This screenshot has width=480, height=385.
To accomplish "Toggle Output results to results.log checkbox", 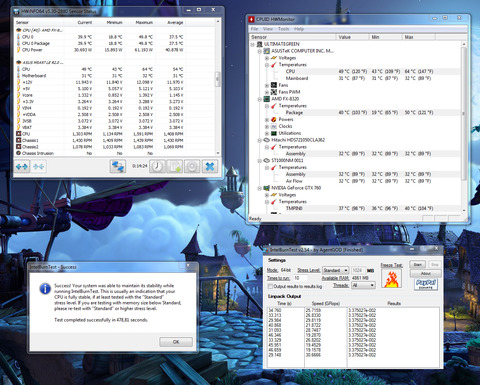I will [x=270, y=286].
